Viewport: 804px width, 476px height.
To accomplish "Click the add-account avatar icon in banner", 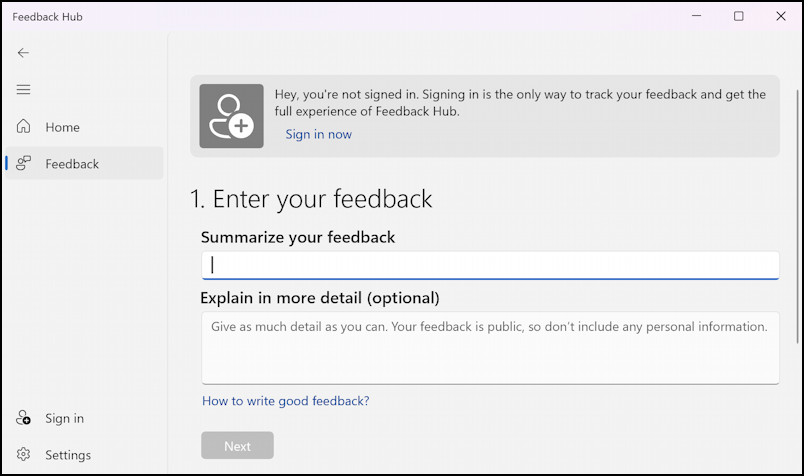I will coord(231,116).
